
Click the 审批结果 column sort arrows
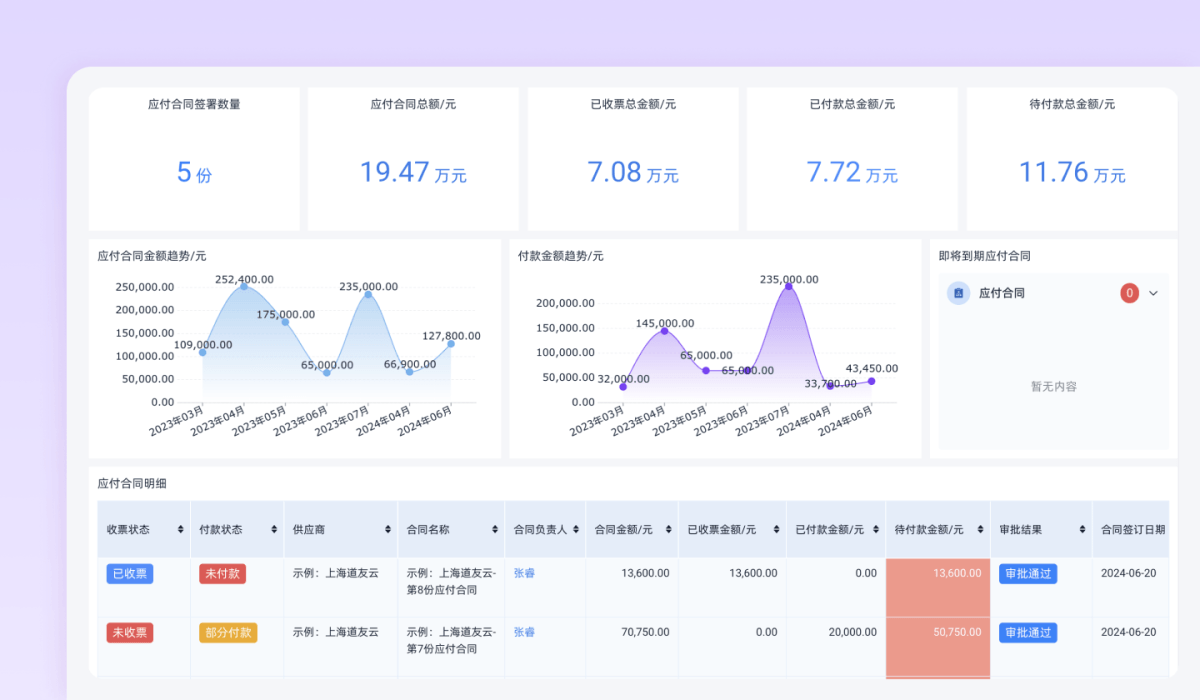tap(1082, 529)
